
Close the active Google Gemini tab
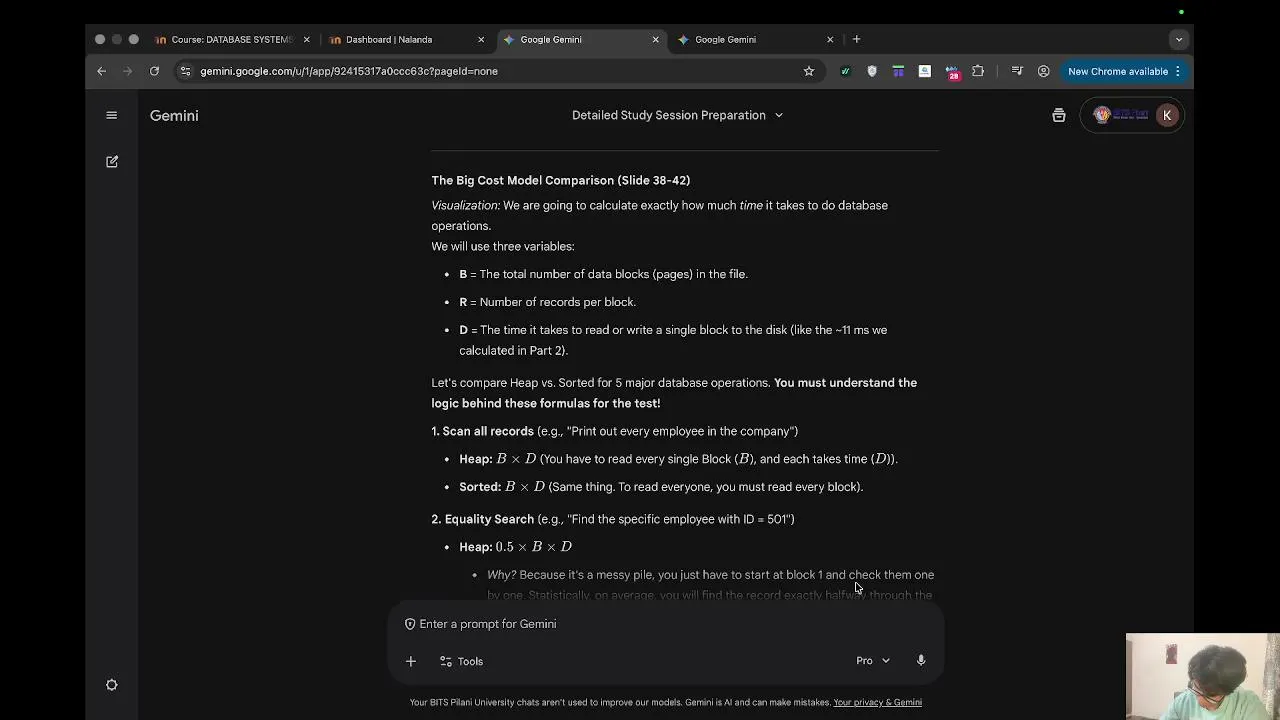click(655, 39)
